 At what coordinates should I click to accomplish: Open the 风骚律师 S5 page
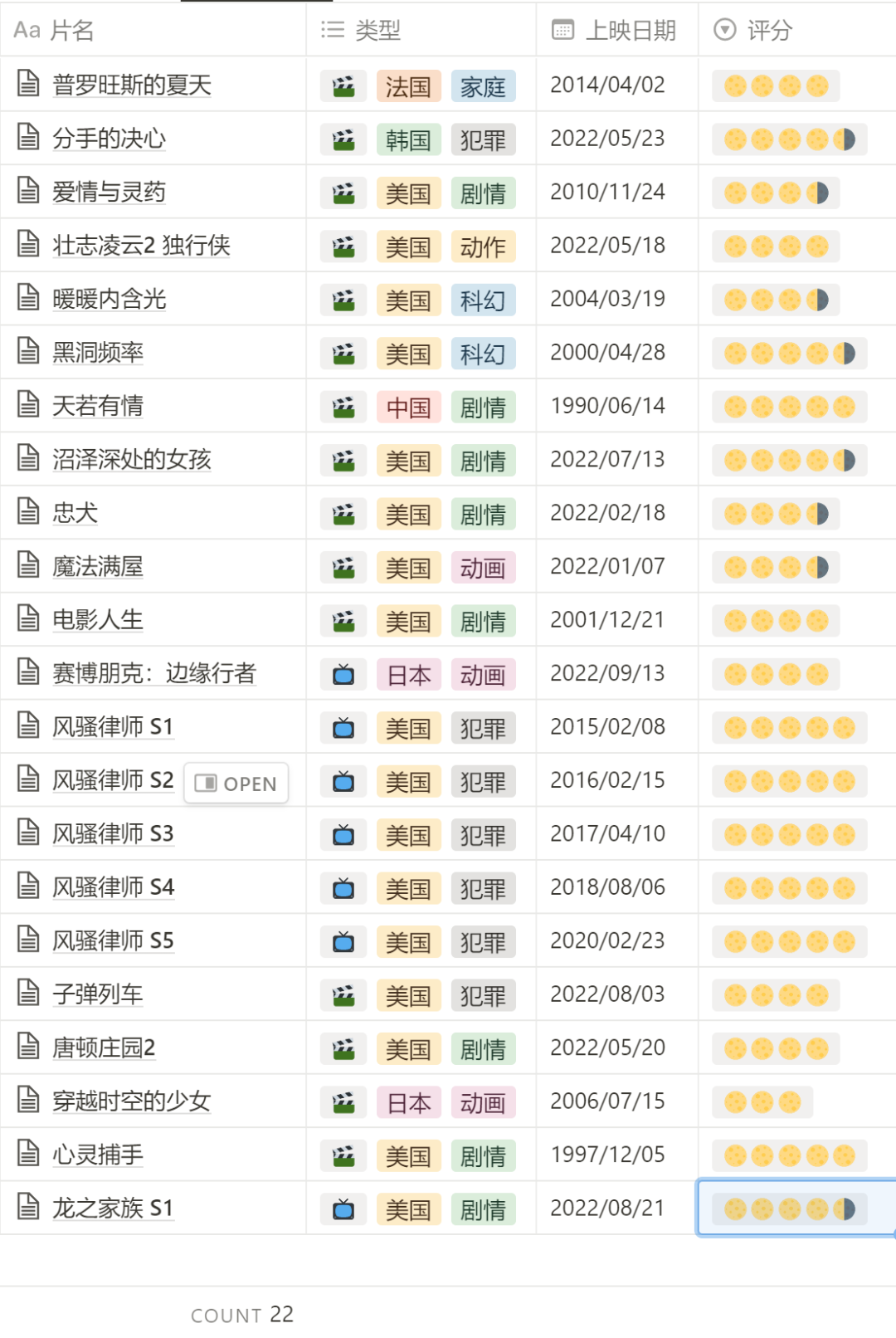tap(113, 940)
